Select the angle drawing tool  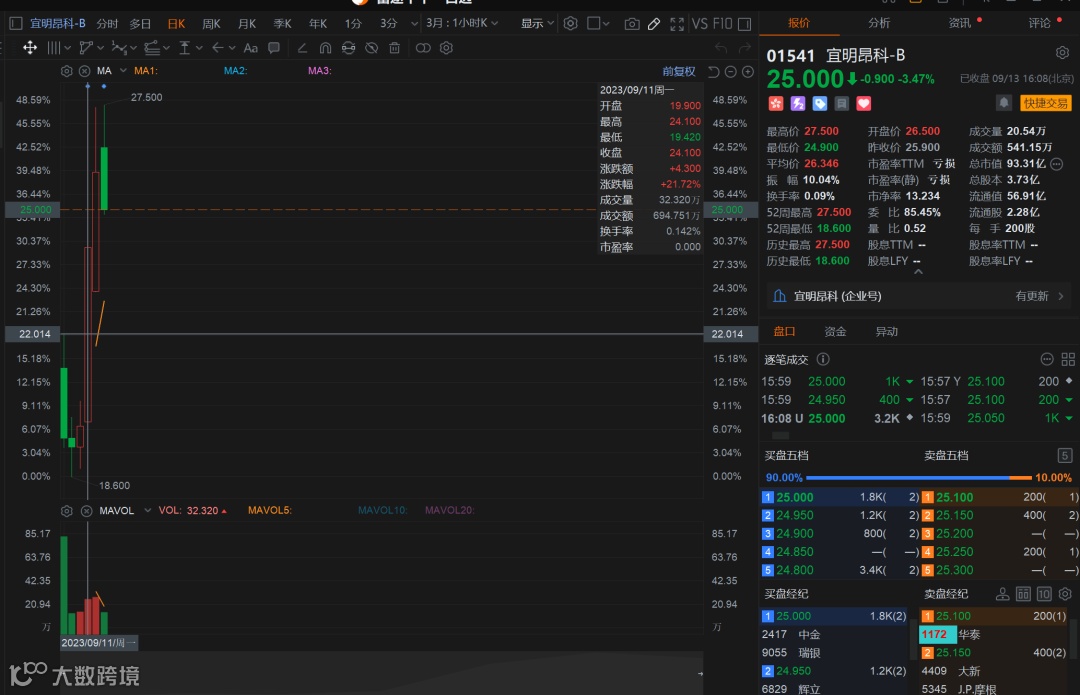click(x=302, y=48)
